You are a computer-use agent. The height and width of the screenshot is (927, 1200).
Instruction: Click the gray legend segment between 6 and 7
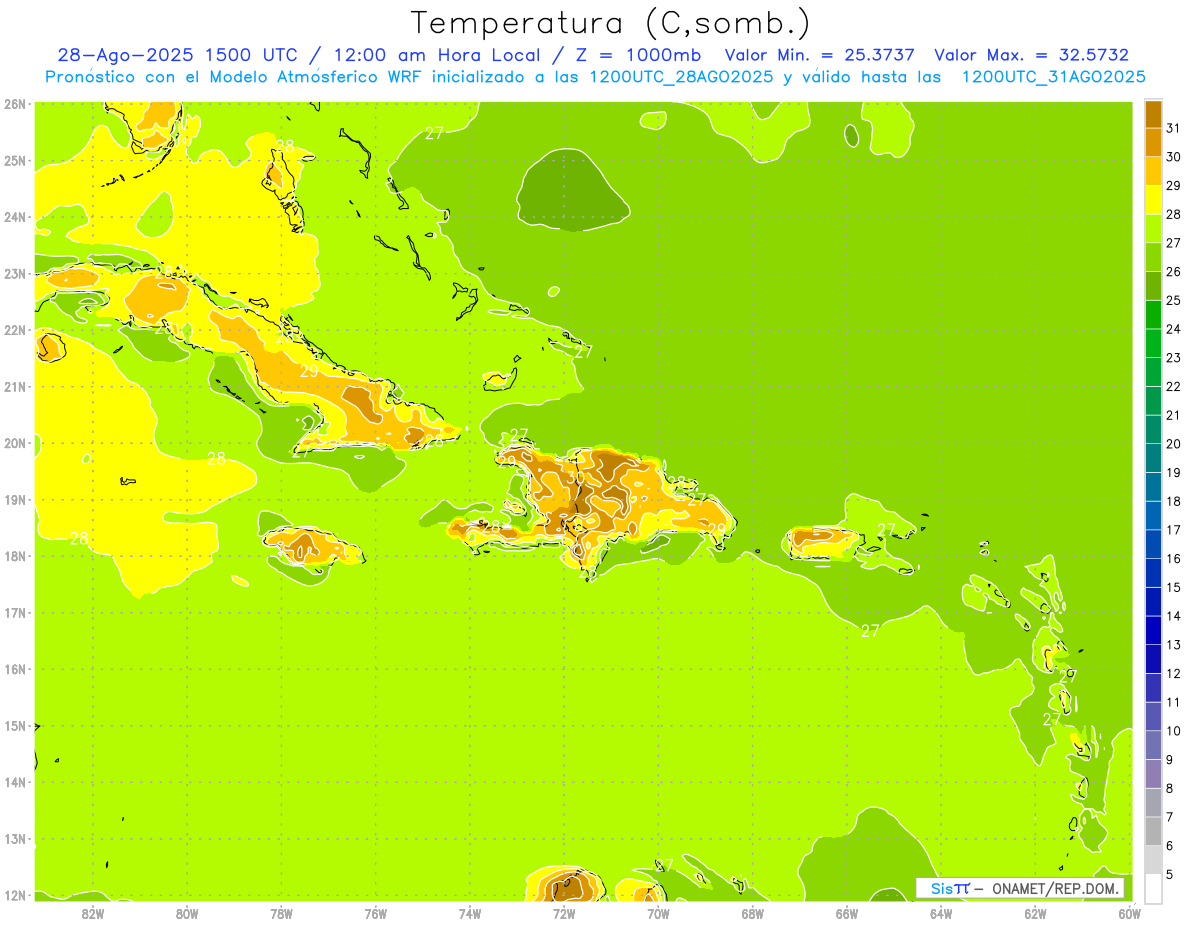pos(1153,831)
